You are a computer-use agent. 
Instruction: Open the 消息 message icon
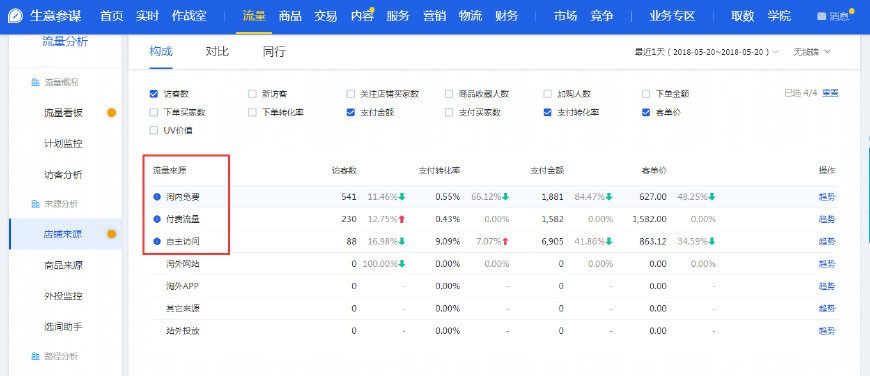point(822,16)
